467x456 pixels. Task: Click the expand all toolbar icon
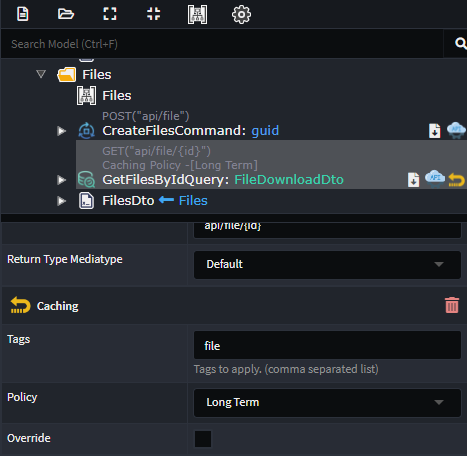[x=110, y=14]
